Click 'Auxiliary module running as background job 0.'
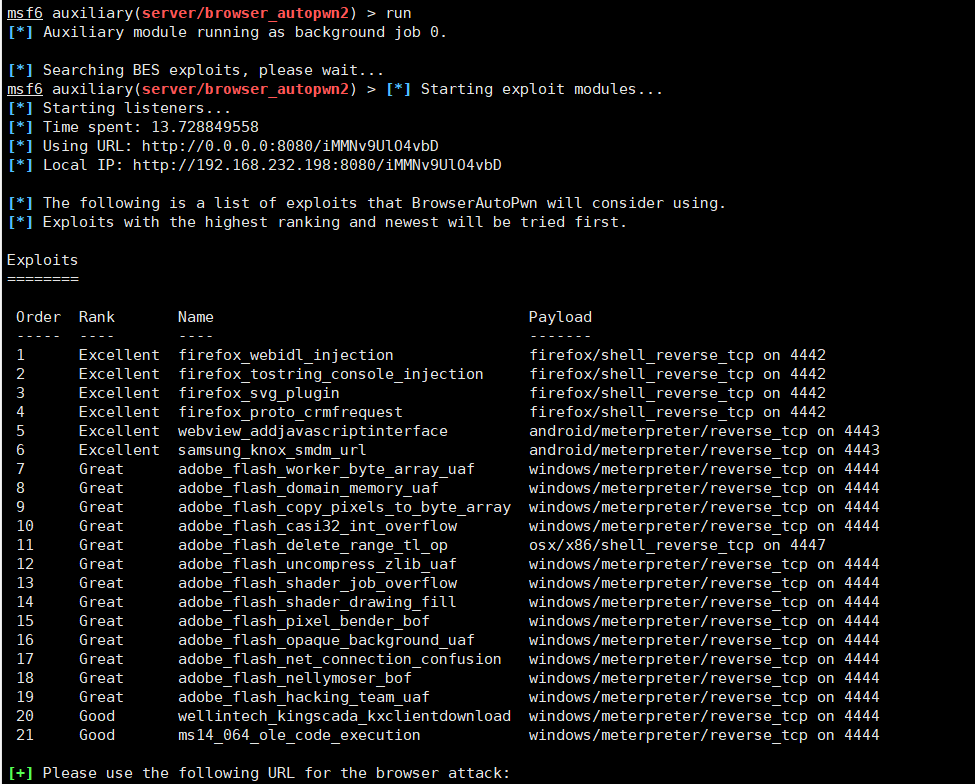The image size is (975, 784). point(245,32)
